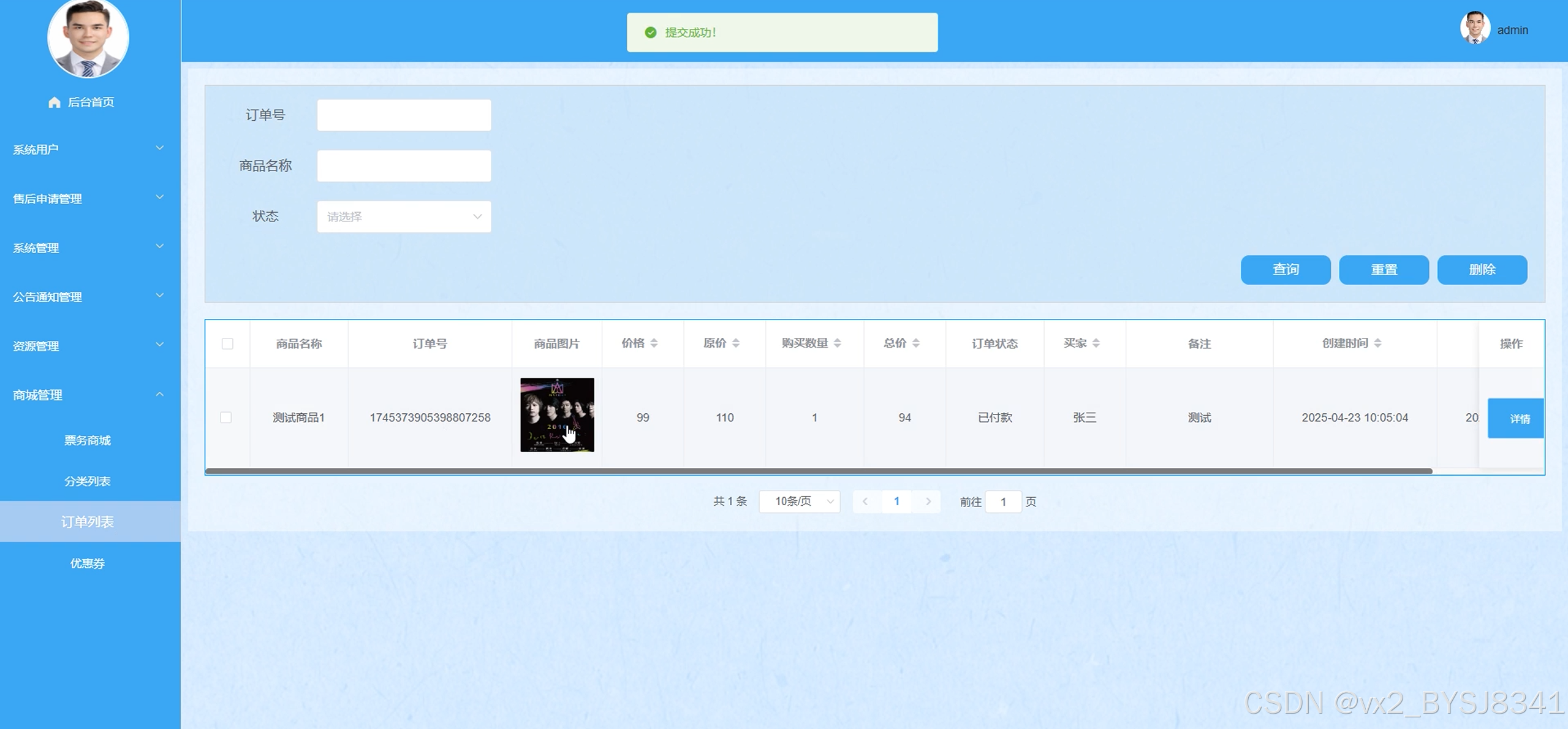Open 优惠券 in the sidebar
1568x729 pixels.
tap(88, 563)
